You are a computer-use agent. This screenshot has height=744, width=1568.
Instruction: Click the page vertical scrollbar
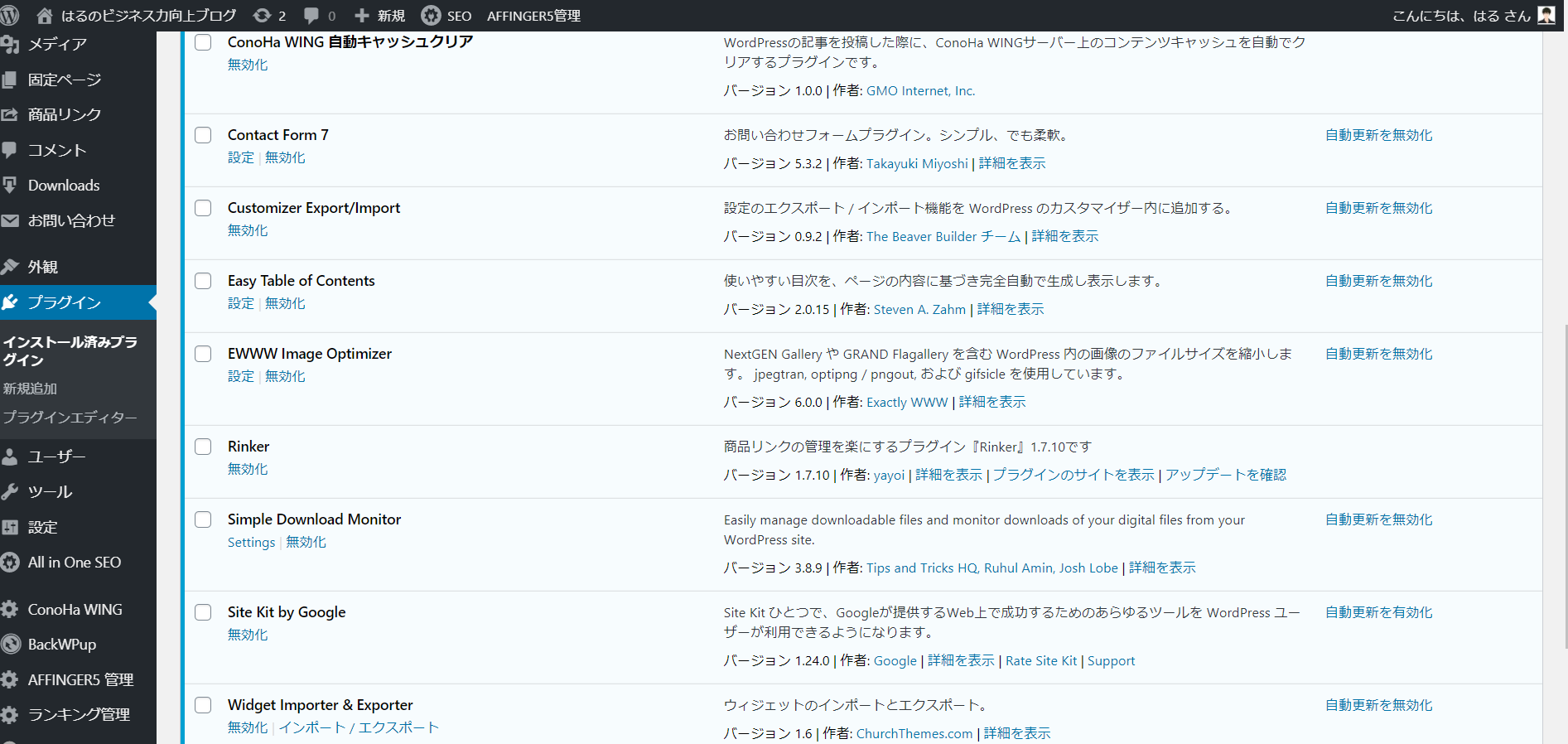1564,485
